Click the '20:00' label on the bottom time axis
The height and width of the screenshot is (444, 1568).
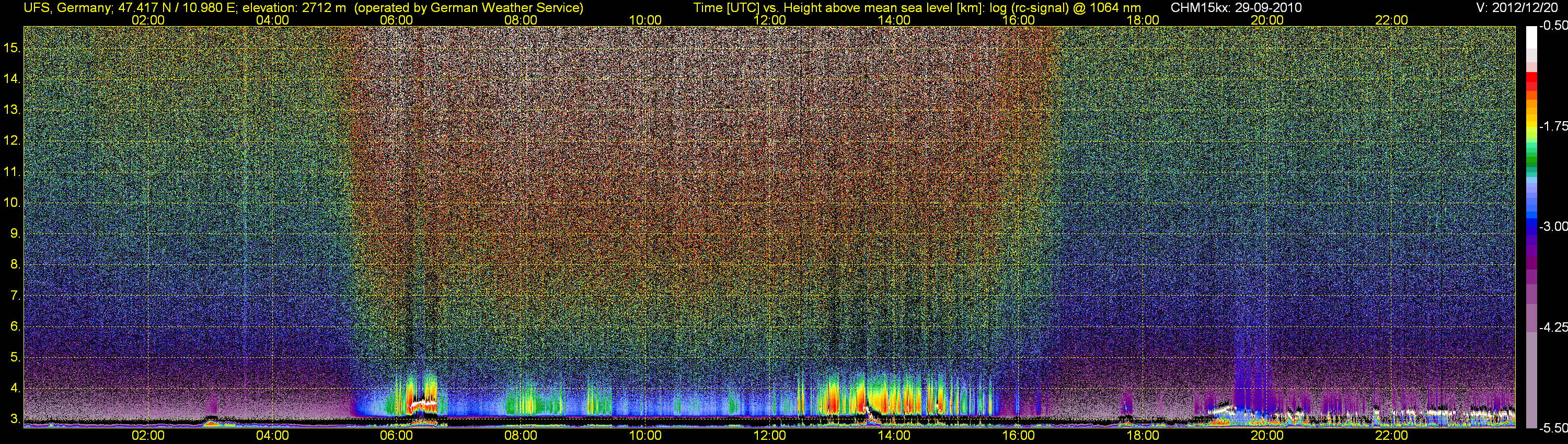point(1267,436)
